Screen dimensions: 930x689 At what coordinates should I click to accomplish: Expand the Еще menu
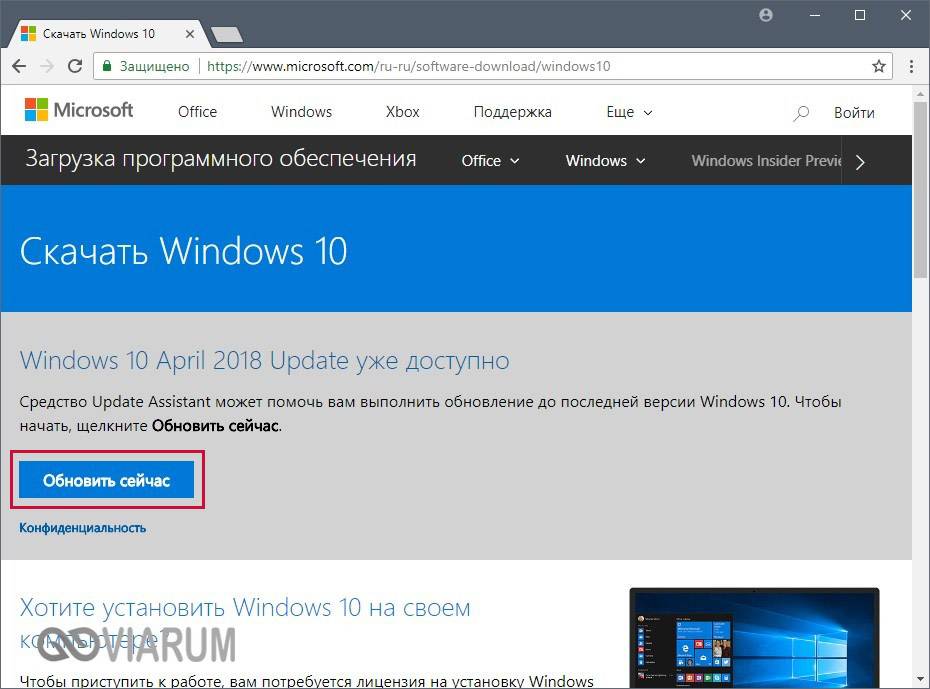[629, 112]
